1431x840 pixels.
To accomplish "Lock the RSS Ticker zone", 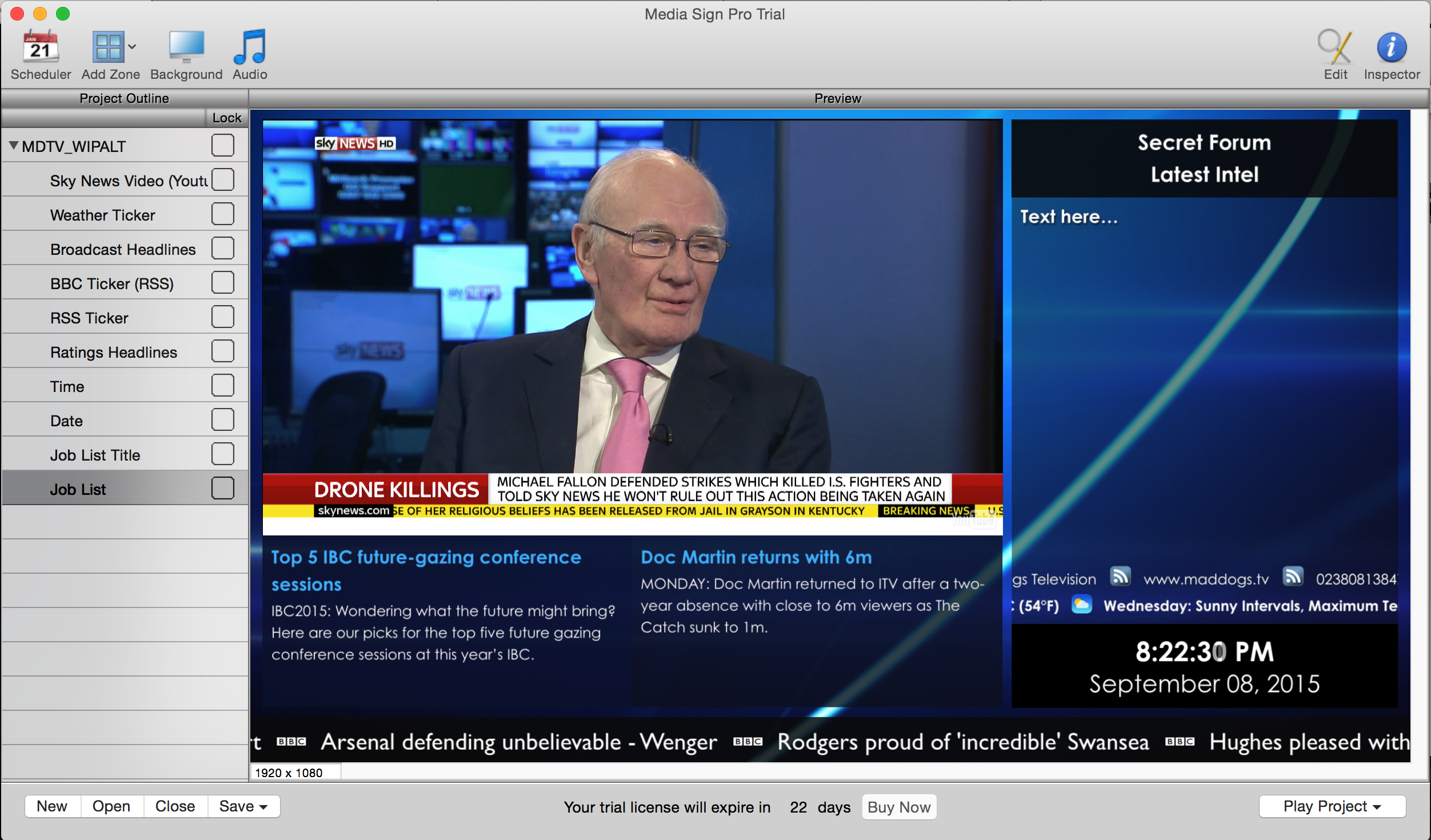I will pos(222,317).
